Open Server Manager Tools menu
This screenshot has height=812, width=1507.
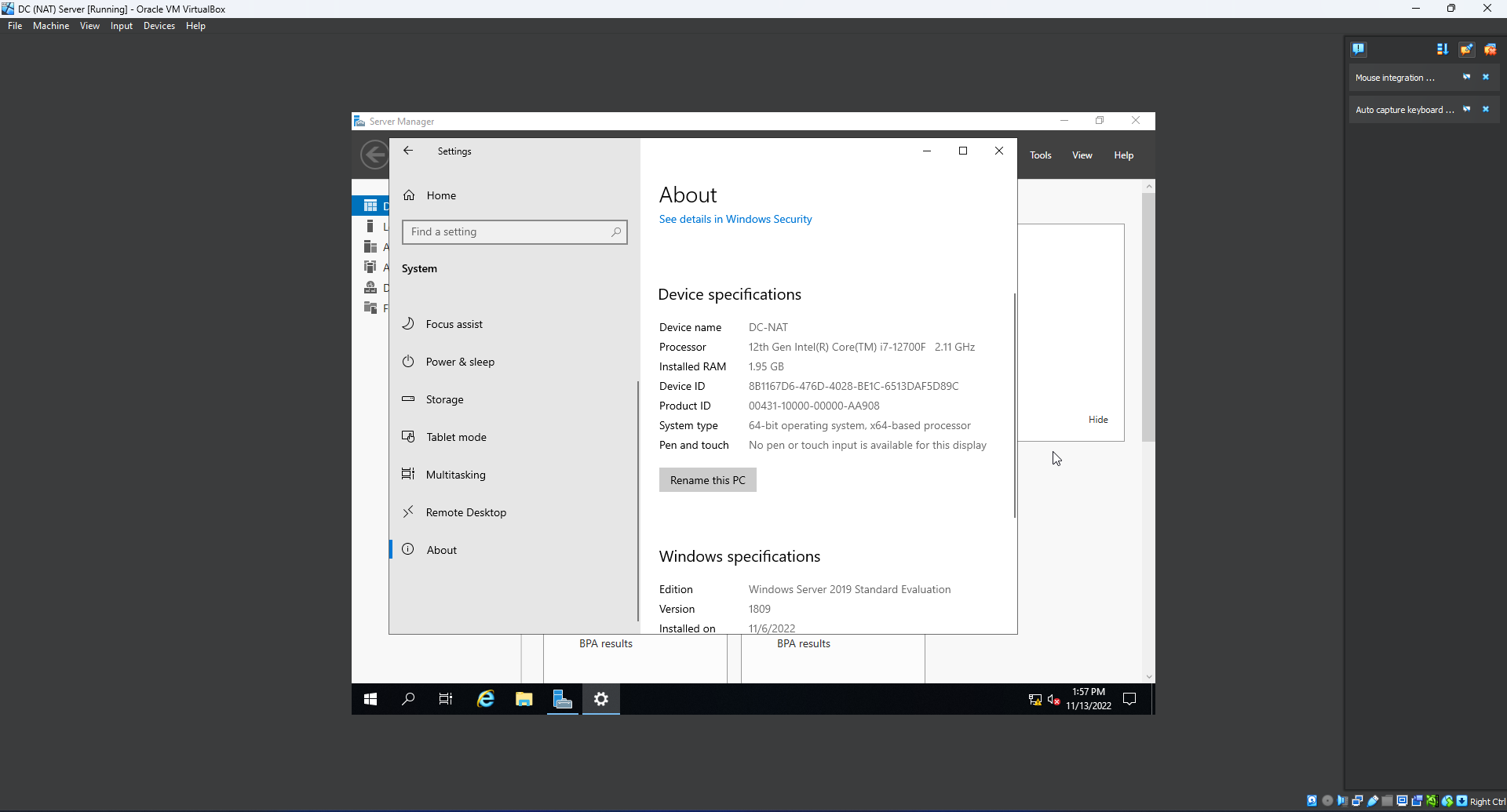pyautogui.click(x=1041, y=155)
